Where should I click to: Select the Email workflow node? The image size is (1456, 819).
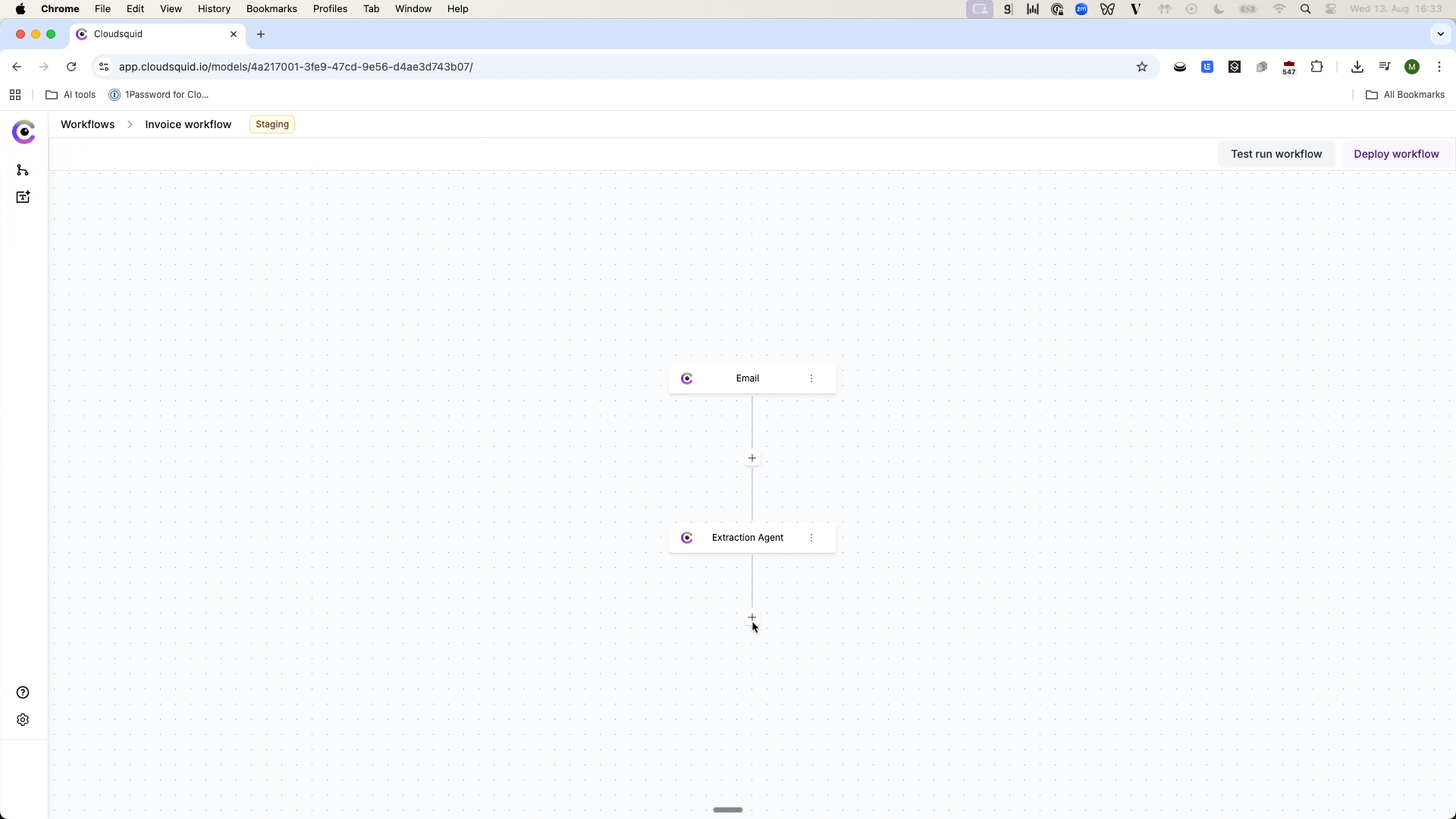click(747, 378)
